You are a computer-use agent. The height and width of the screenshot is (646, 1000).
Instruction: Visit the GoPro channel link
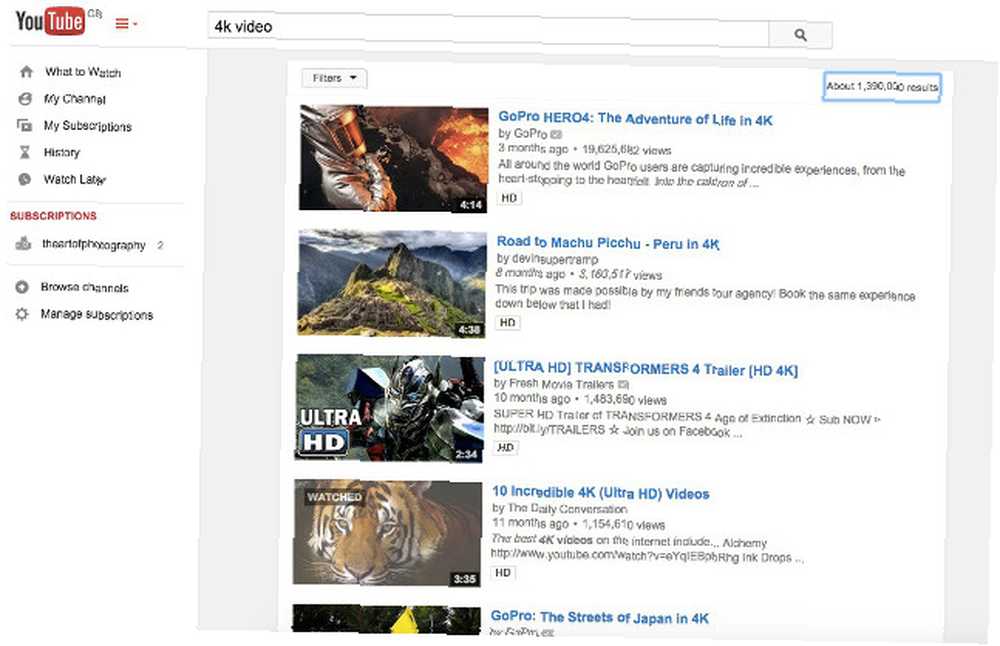pyautogui.click(x=531, y=133)
